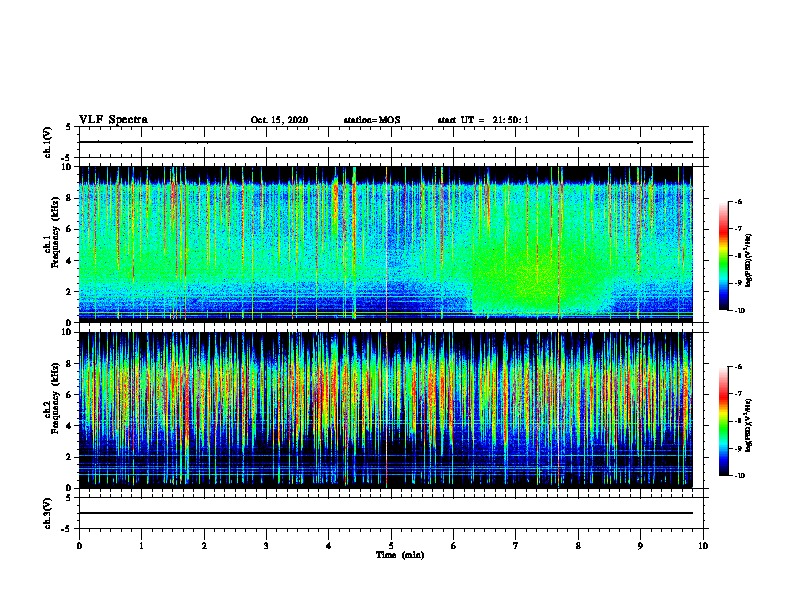Click the "Time (min)" x-axis label
Viewport: 792px width, 612px height.
(400, 555)
